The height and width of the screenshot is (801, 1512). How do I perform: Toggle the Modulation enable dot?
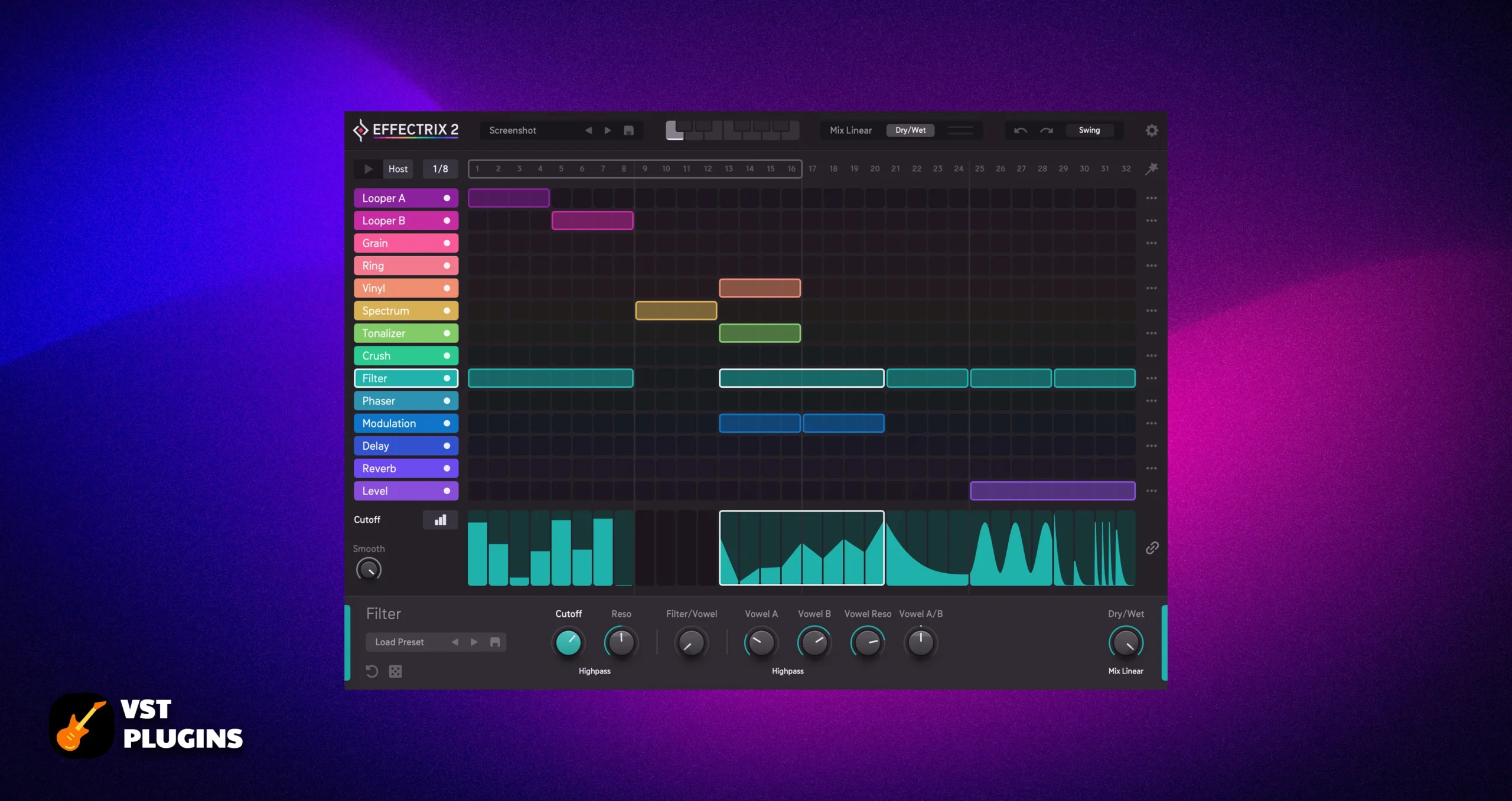[x=447, y=423]
